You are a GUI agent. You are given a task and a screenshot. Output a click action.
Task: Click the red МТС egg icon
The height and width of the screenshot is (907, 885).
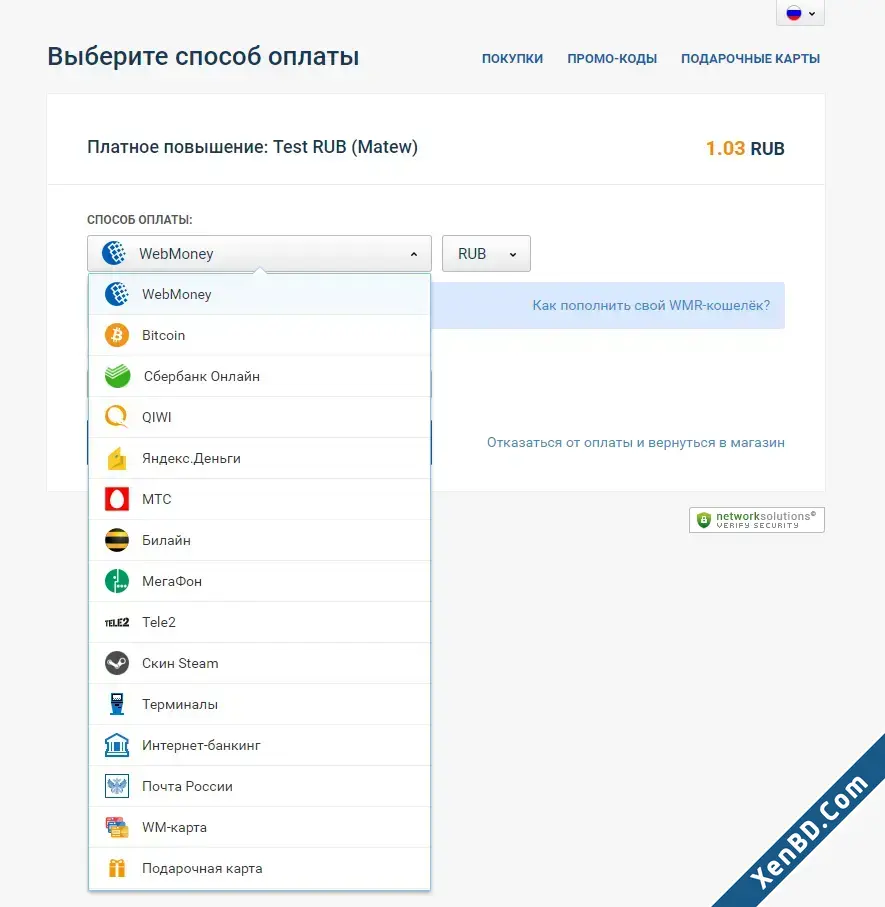tap(117, 499)
